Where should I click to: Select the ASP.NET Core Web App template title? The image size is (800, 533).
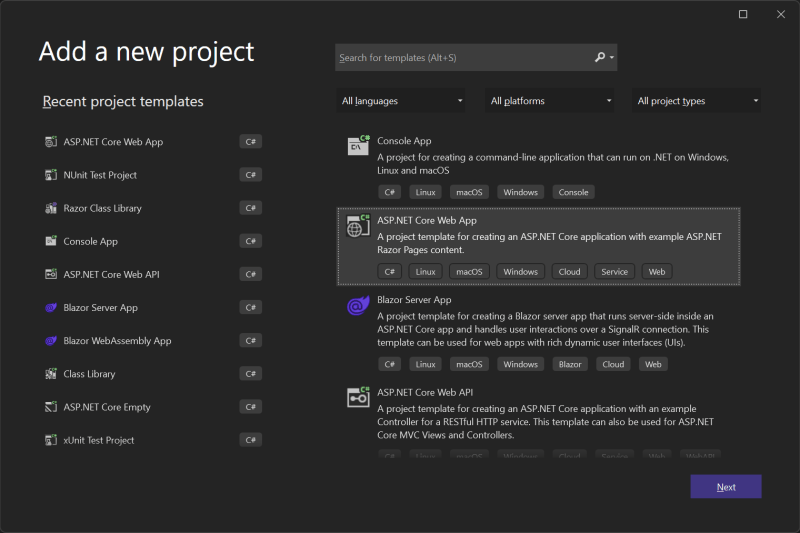(427, 220)
